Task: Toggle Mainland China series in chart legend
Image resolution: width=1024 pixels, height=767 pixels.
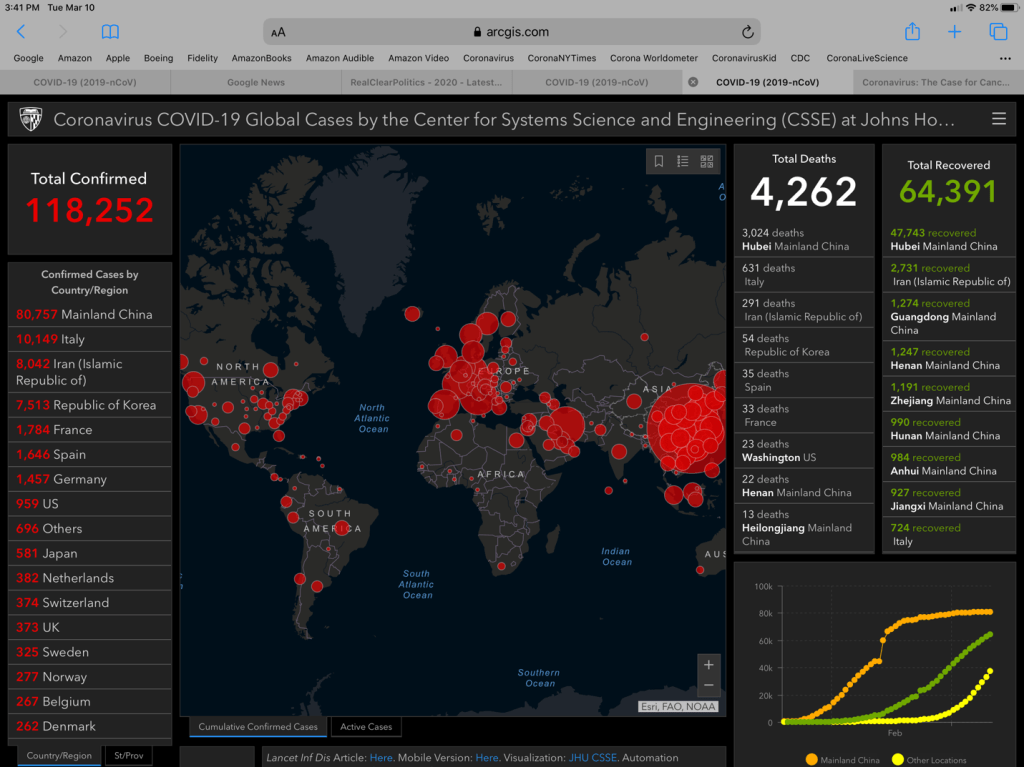Action: [x=842, y=760]
